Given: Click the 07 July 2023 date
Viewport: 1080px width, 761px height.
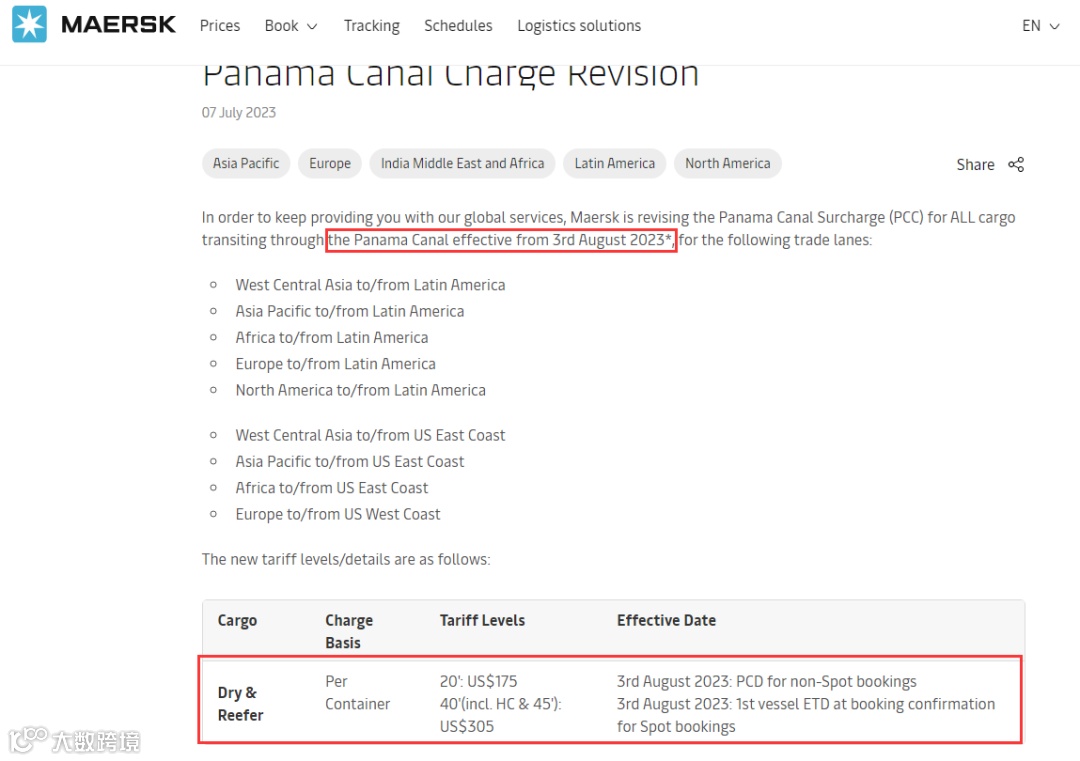Looking at the screenshot, I should [x=238, y=112].
